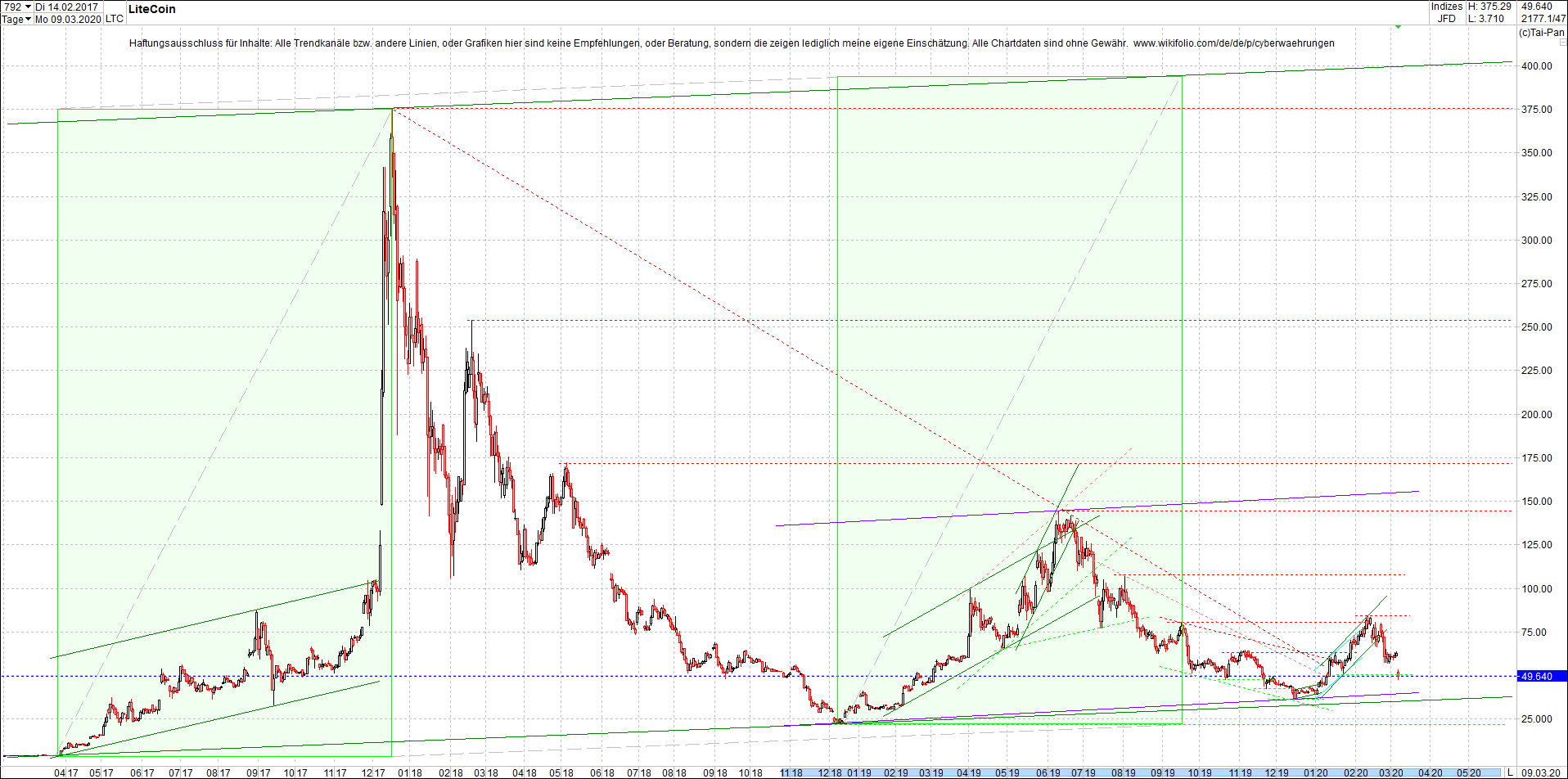1568x779 pixels.
Task: Expand the high/low value panel showing H: 375.29
Action: 1489,7
